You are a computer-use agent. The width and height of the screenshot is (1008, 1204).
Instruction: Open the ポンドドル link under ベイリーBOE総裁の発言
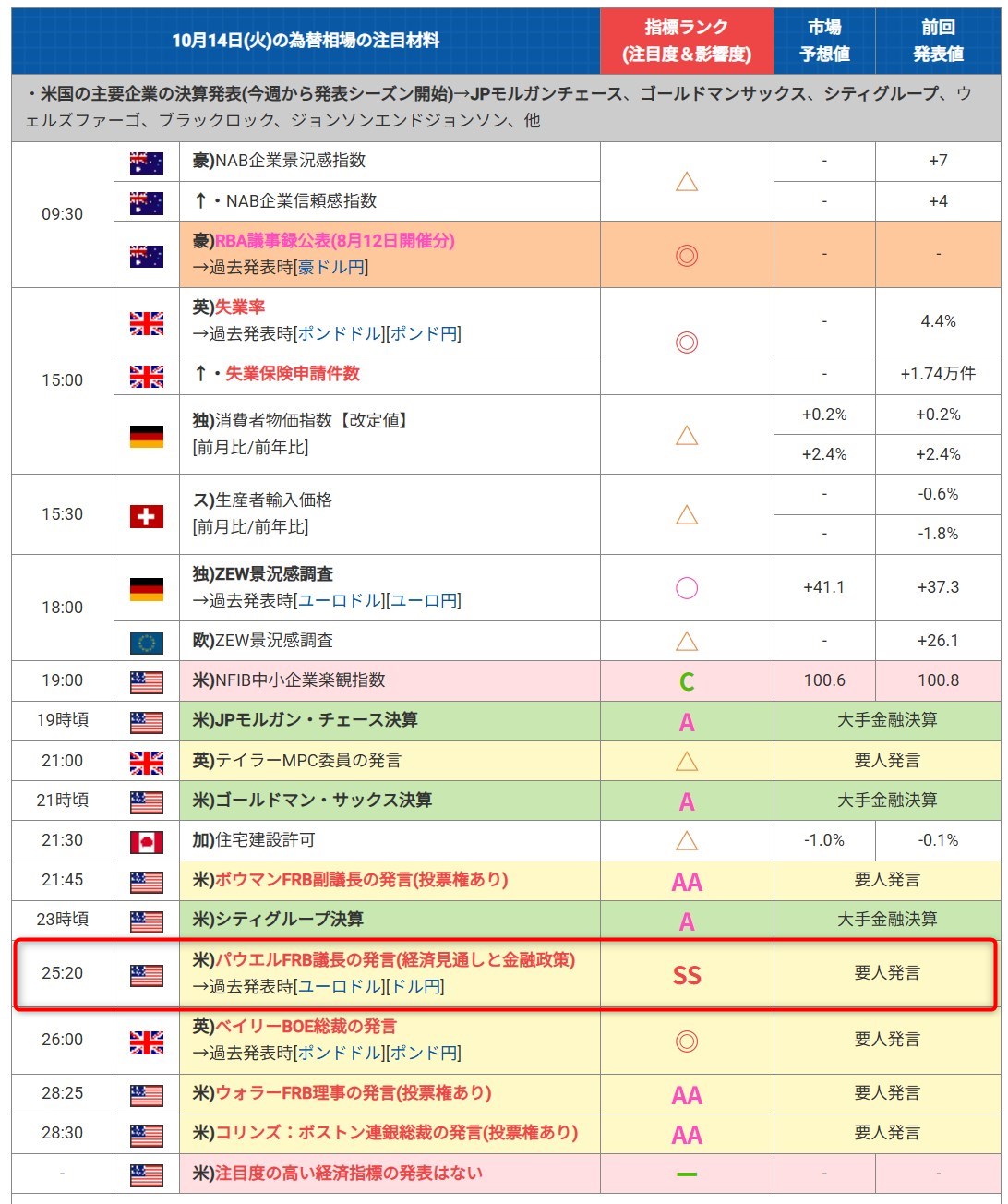(340, 1053)
